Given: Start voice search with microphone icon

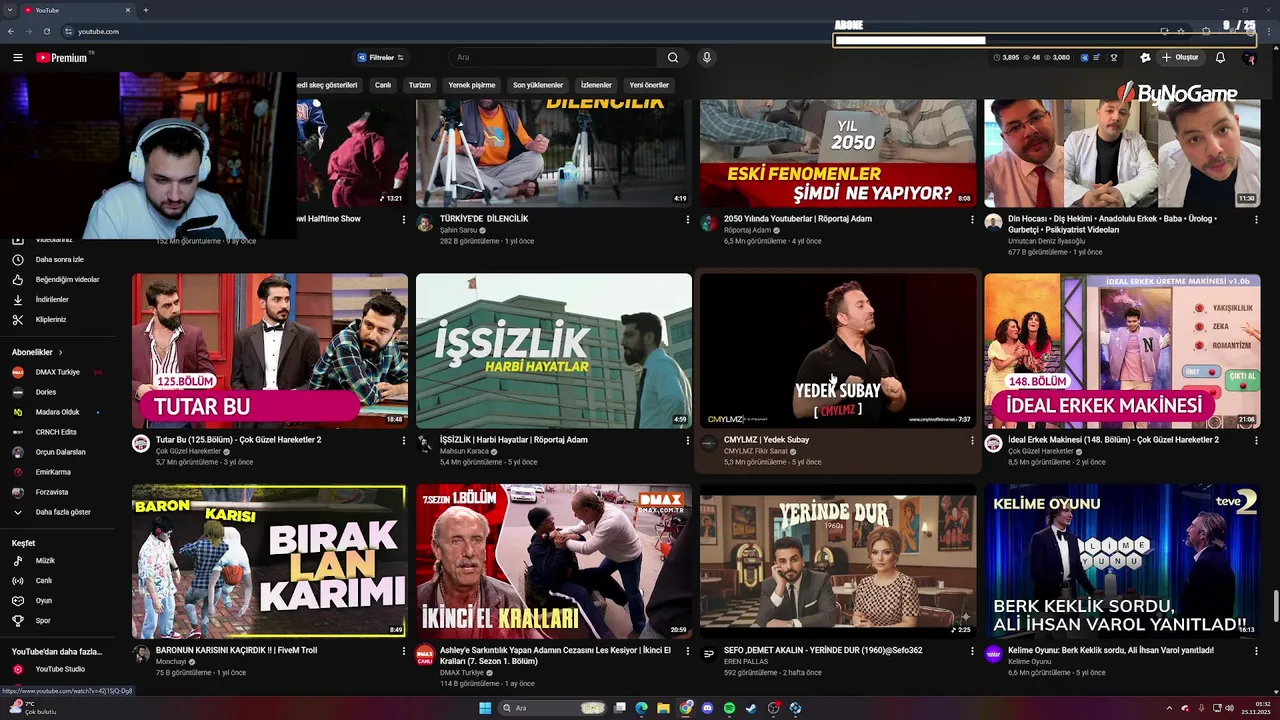Looking at the screenshot, I should point(706,58).
